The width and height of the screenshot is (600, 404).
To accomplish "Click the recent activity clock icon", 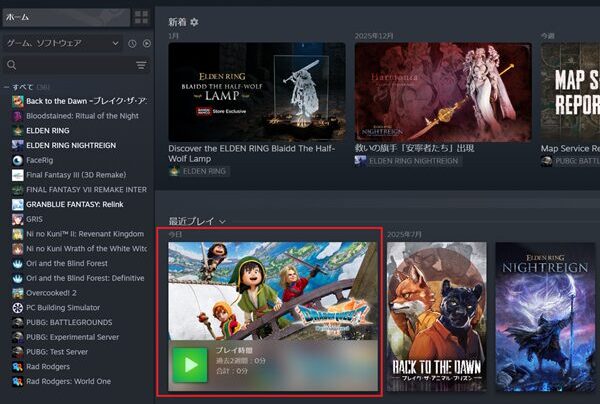I will click(132, 44).
